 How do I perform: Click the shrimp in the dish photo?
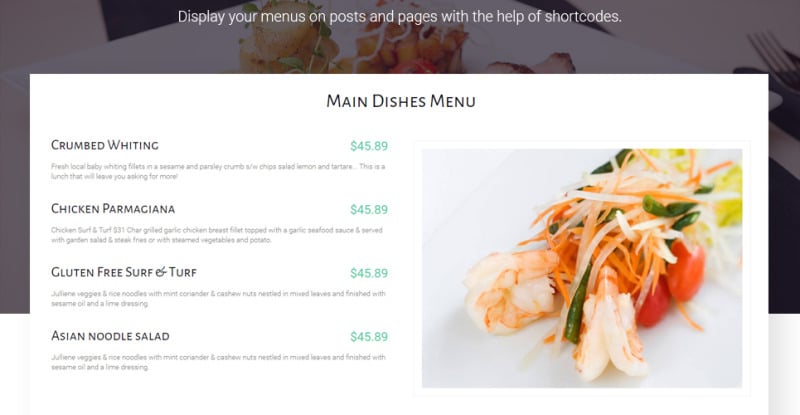pyautogui.click(x=510, y=290)
